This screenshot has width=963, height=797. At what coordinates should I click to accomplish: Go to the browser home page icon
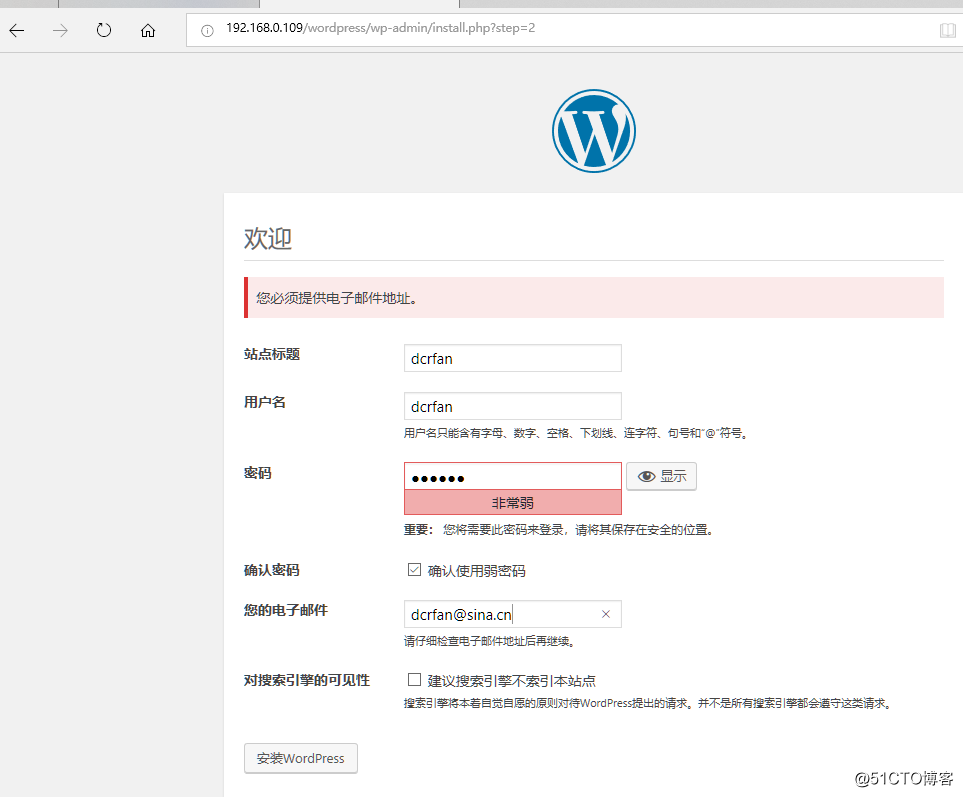[x=148, y=30]
